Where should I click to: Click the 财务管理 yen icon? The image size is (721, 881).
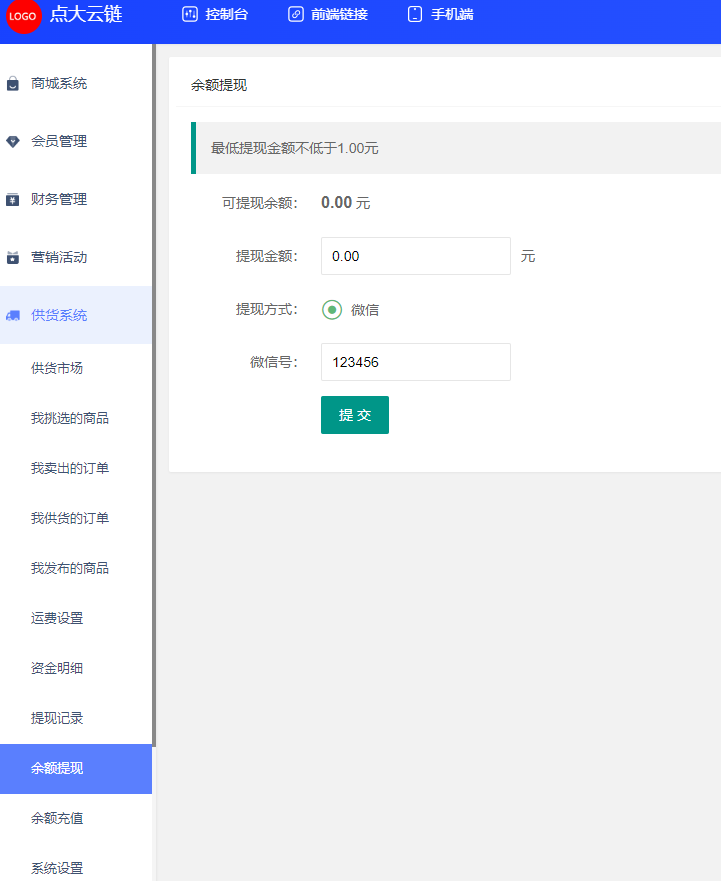[12, 199]
